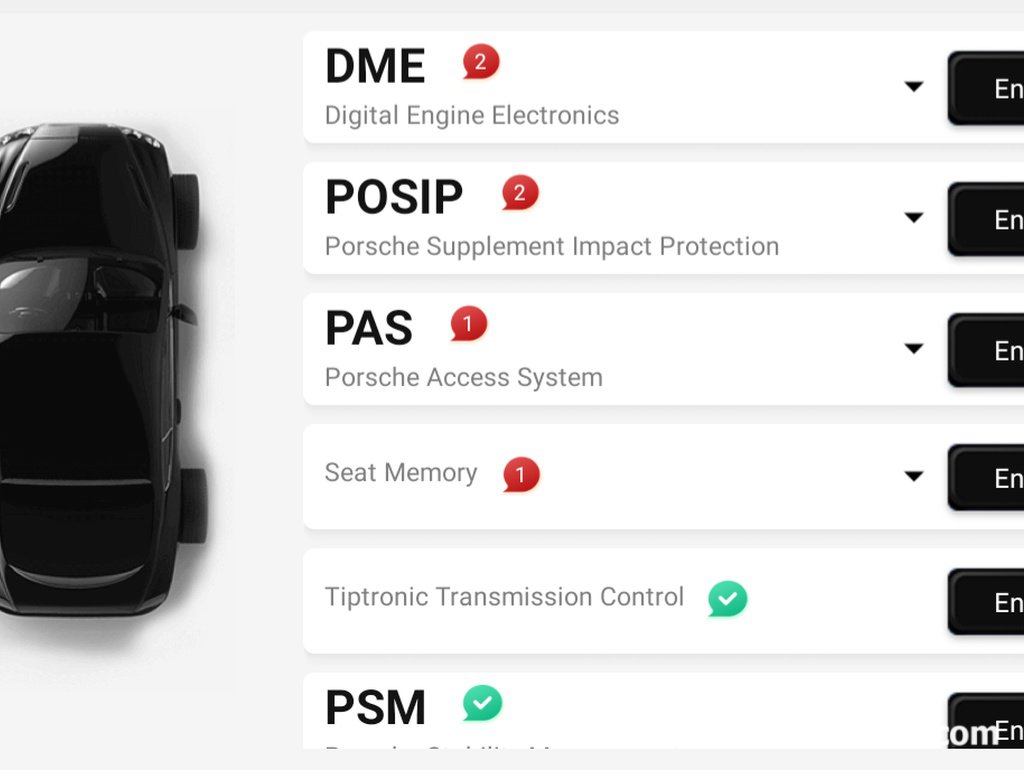
Task: Click the POSIP red fault count badge
Action: click(x=520, y=193)
